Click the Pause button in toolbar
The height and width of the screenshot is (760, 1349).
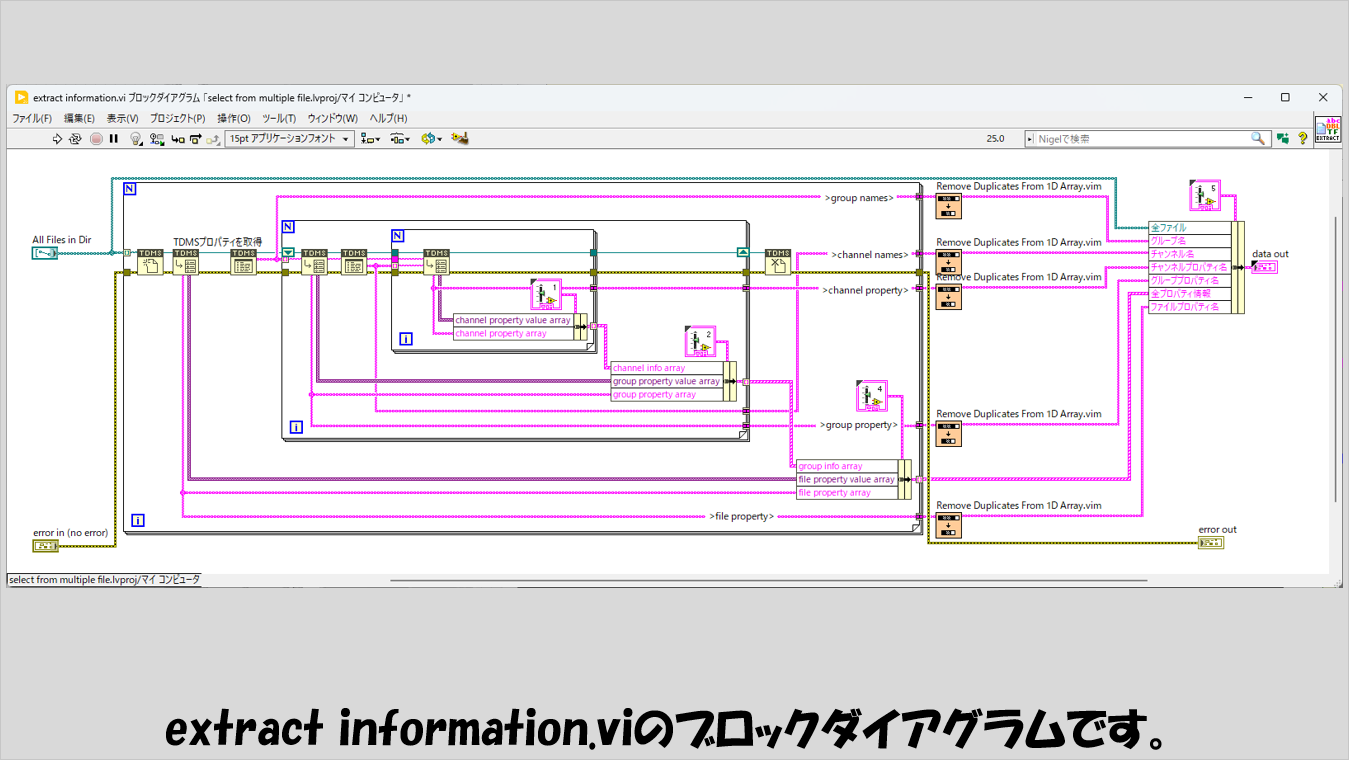click(x=114, y=139)
